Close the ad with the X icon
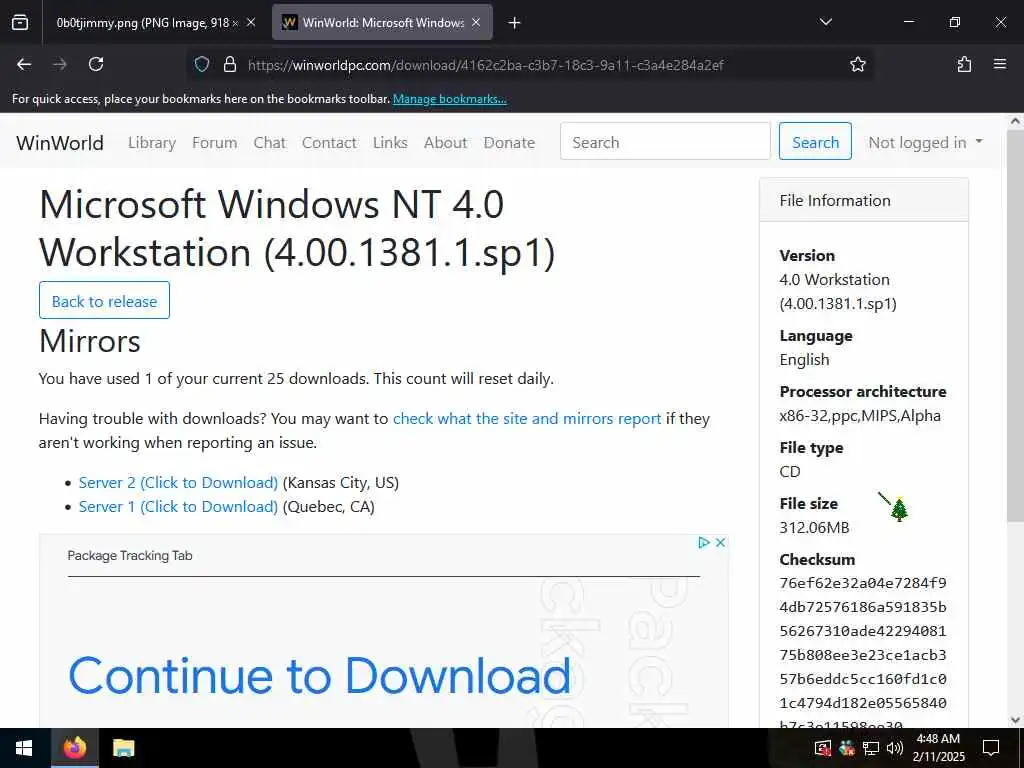 [720, 543]
